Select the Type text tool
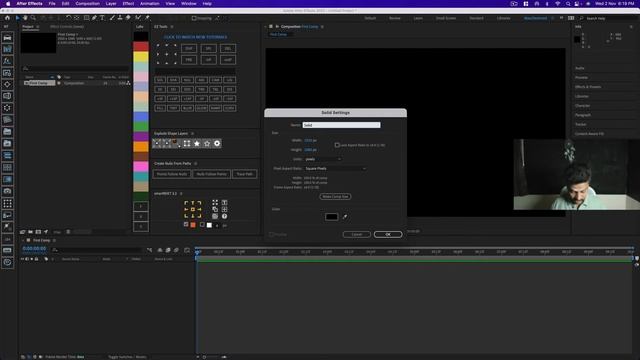Viewport: 640px width, 360px height. point(102,18)
